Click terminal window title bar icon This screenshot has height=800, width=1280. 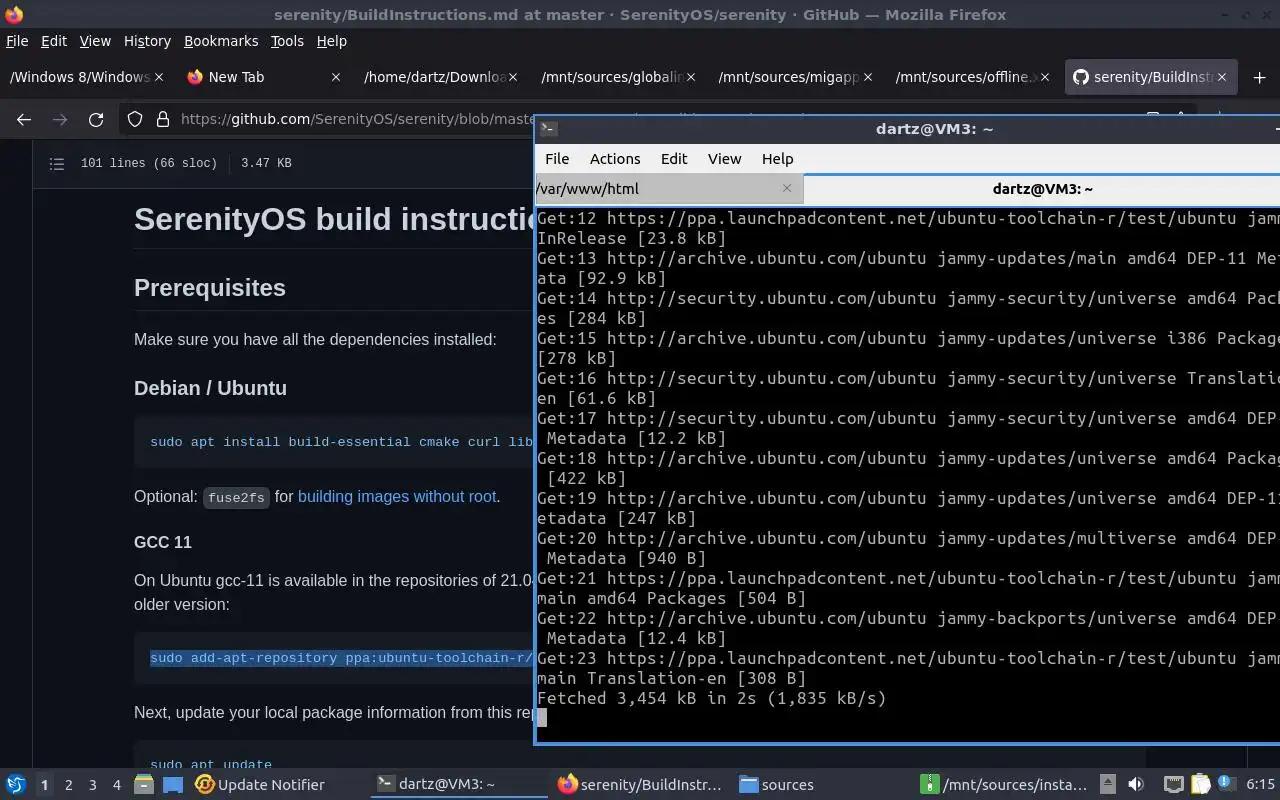[x=548, y=128]
